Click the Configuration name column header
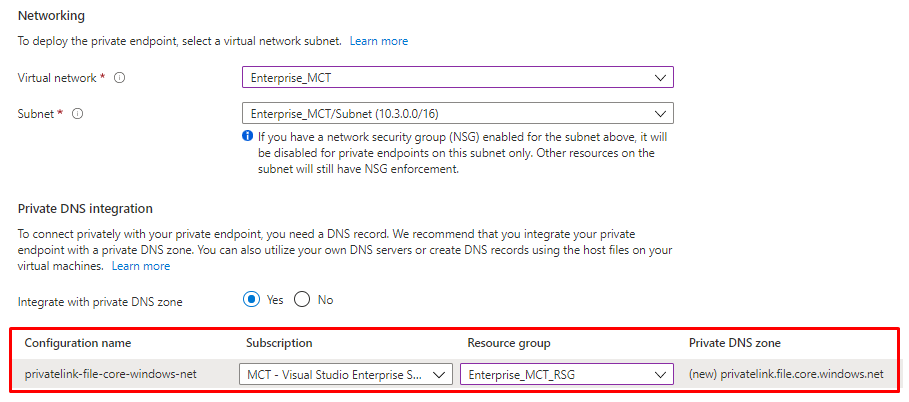909x402 pixels. point(78,343)
